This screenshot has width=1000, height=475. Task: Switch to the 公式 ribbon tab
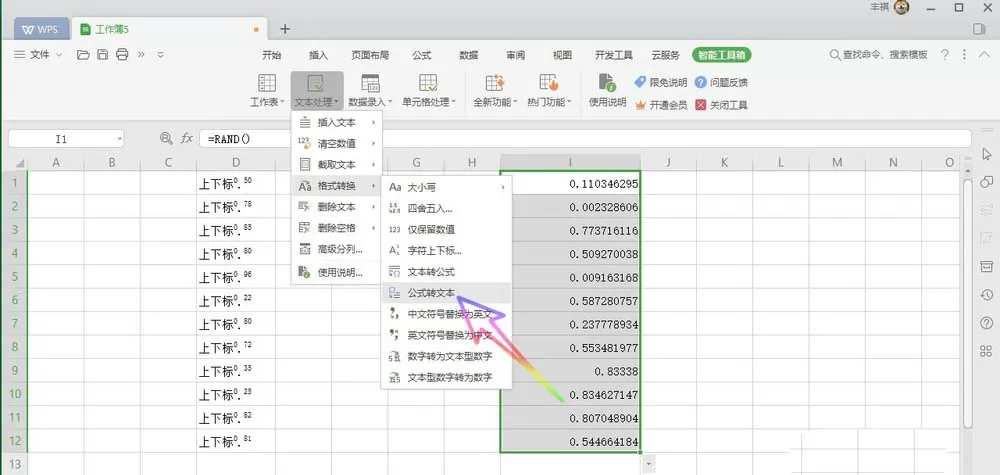(422, 55)
